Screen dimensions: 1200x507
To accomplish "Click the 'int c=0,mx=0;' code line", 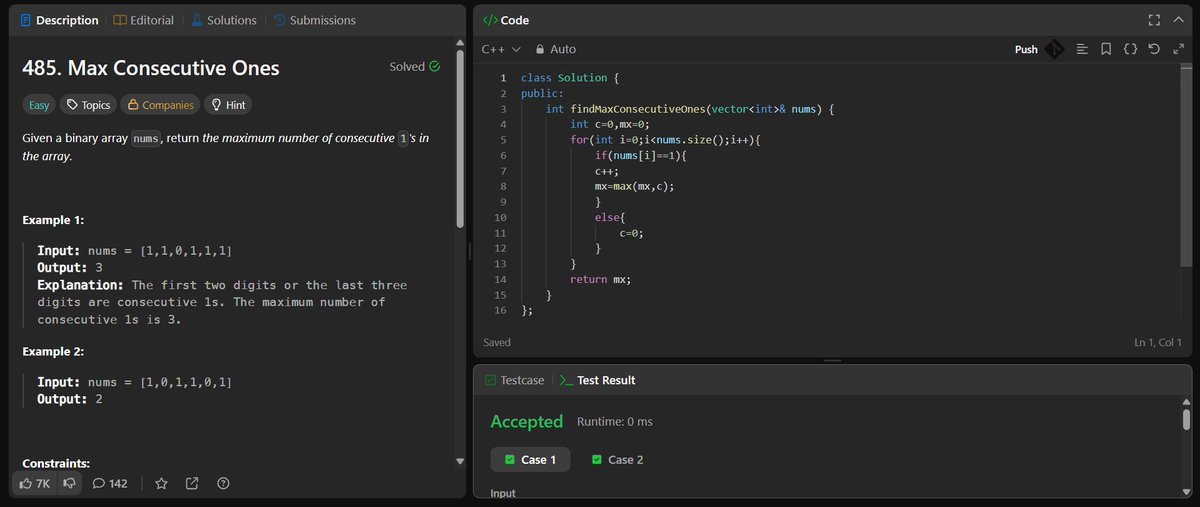I will 610,124.
